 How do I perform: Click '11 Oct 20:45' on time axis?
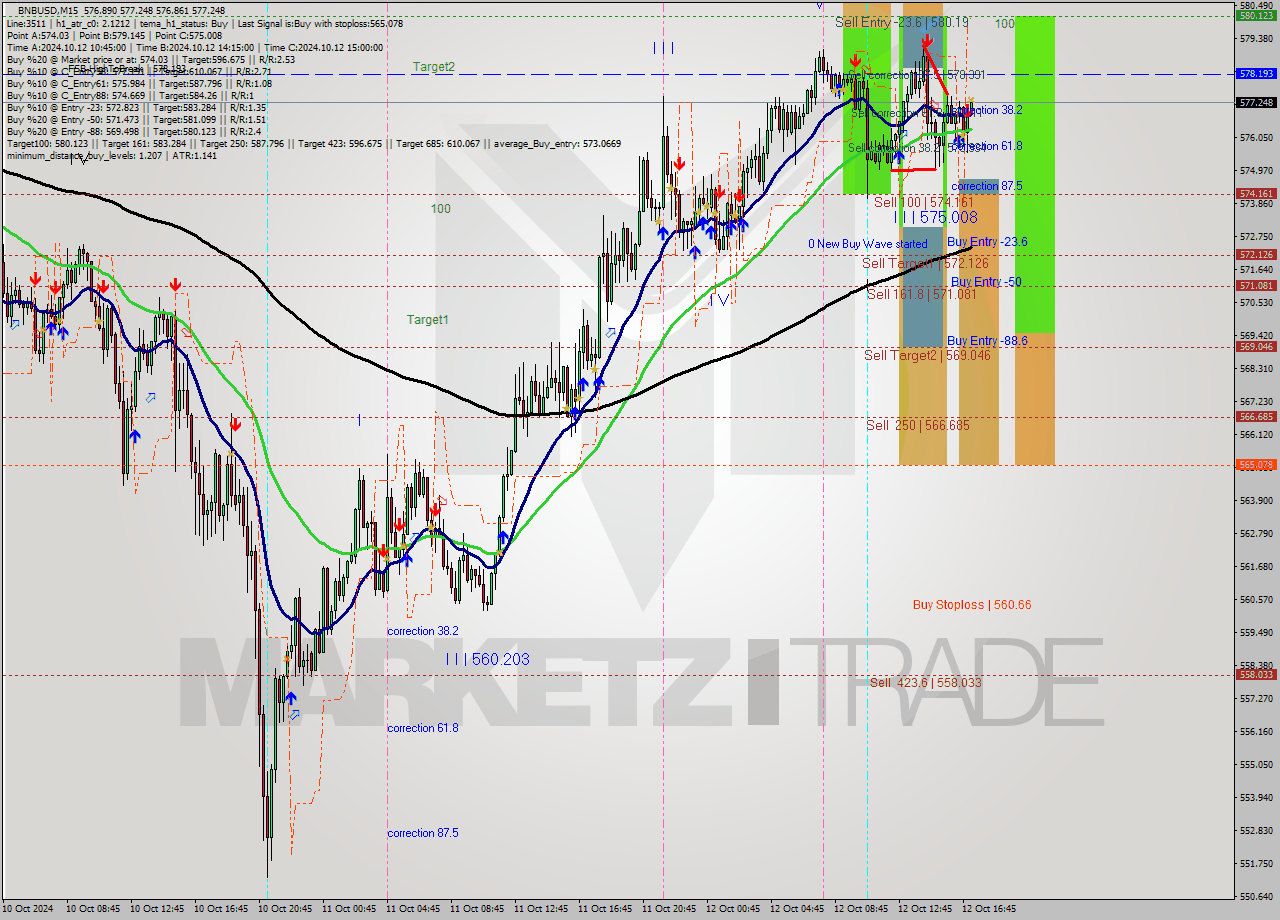point(668,909)
